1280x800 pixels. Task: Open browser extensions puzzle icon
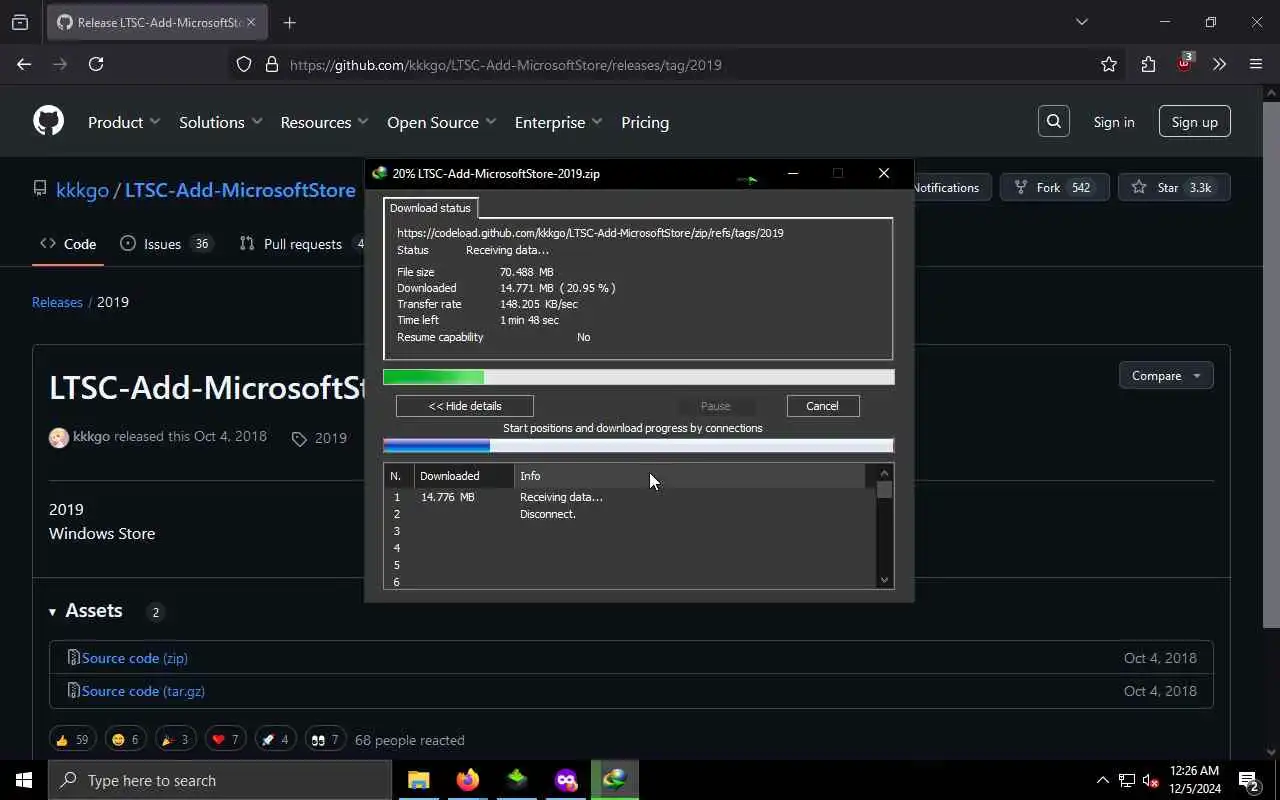(1148, 64)
